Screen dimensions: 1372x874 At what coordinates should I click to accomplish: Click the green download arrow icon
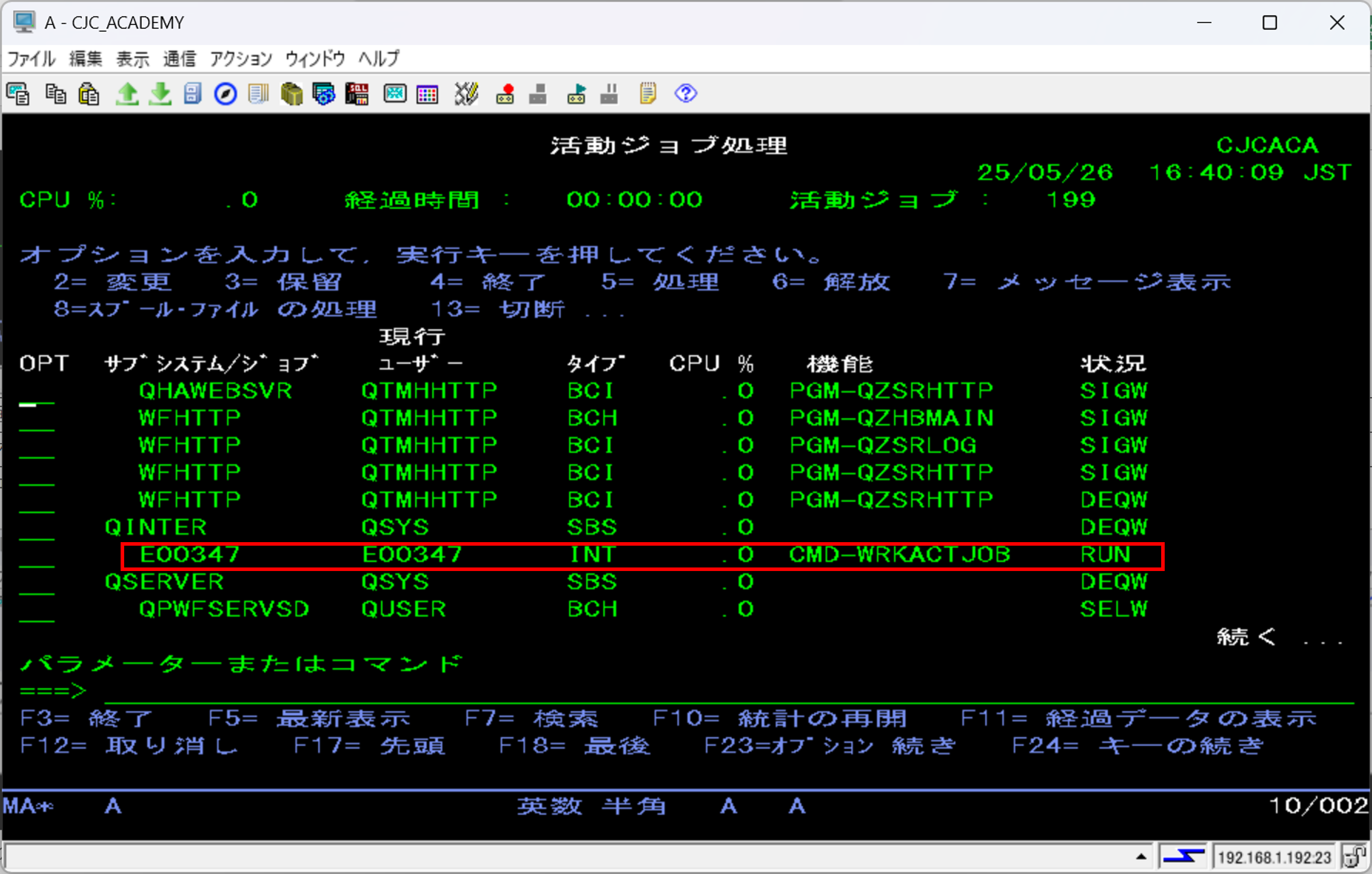pyautogui.click(x=160, y=93)
